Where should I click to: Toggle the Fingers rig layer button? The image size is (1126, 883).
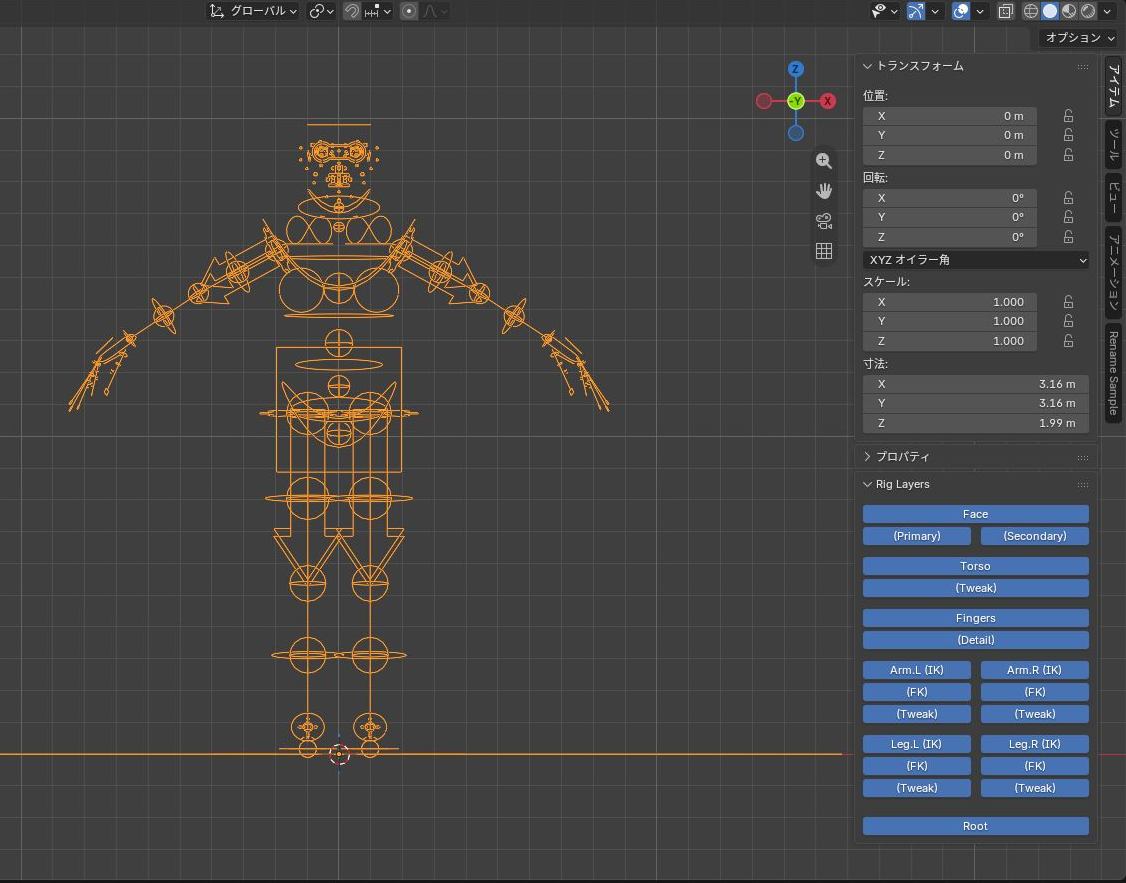[975, 618]
